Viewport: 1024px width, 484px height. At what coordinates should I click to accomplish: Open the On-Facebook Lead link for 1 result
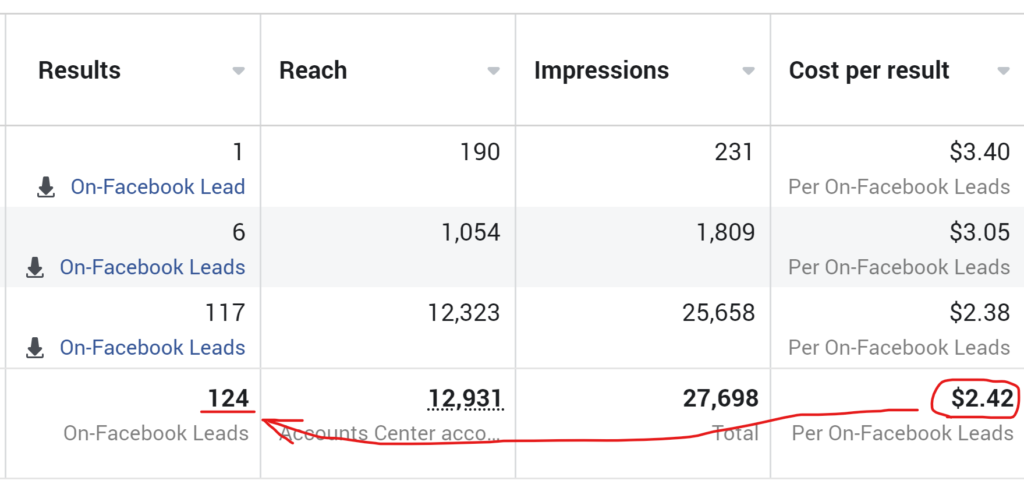coord(157,187)
